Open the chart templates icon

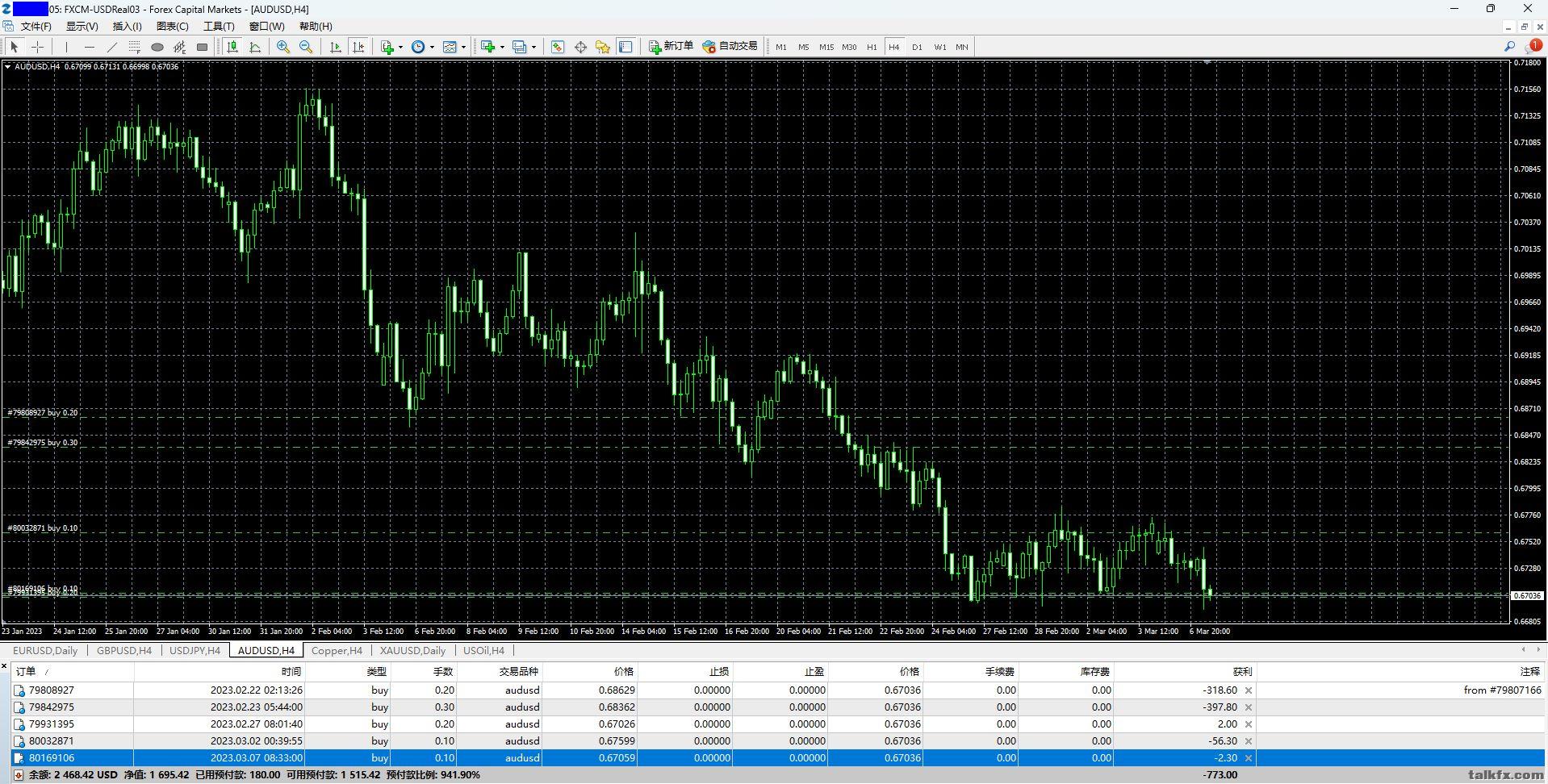click(450, 47)
